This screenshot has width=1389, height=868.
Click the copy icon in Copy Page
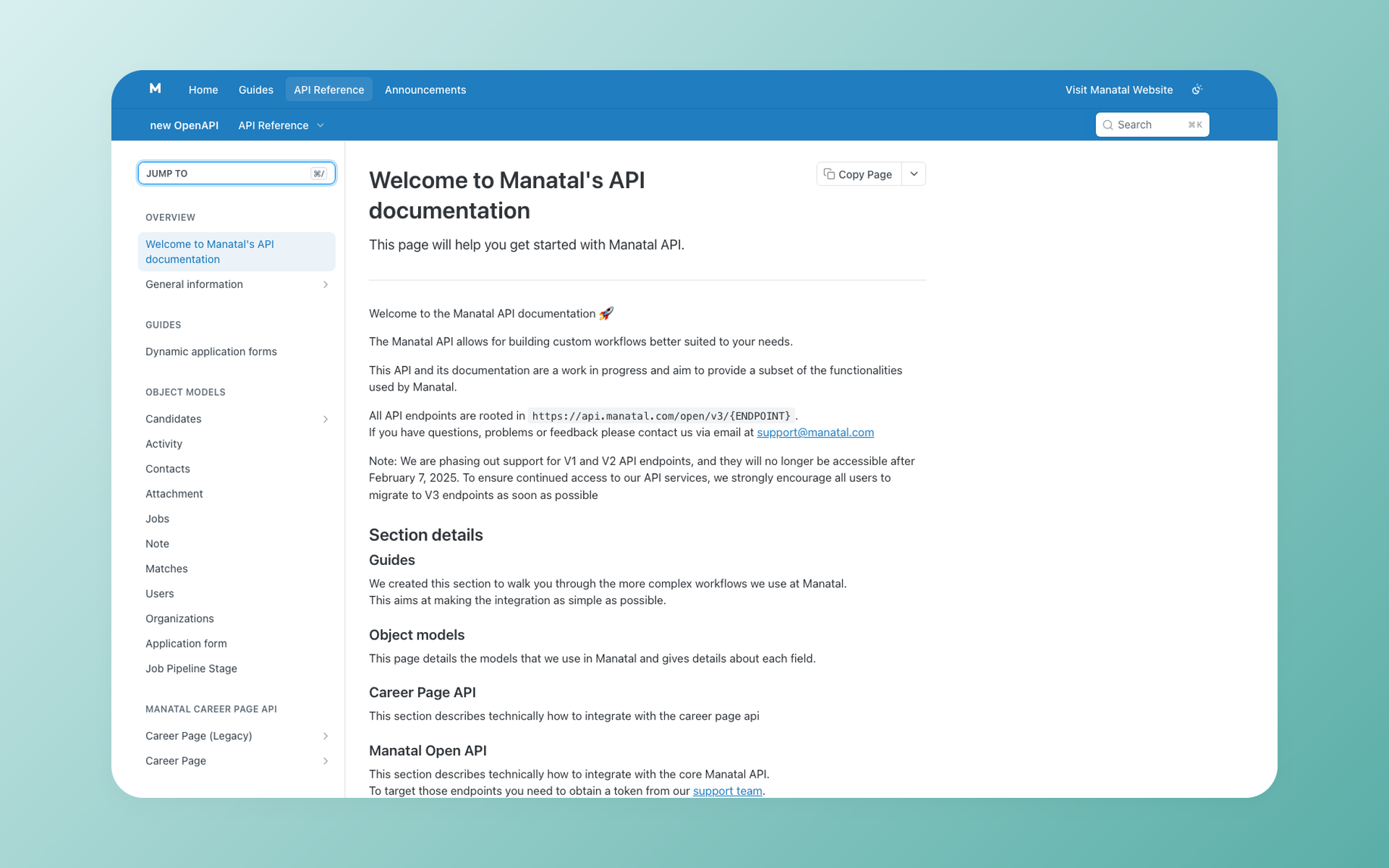click(x=829, y=174)
